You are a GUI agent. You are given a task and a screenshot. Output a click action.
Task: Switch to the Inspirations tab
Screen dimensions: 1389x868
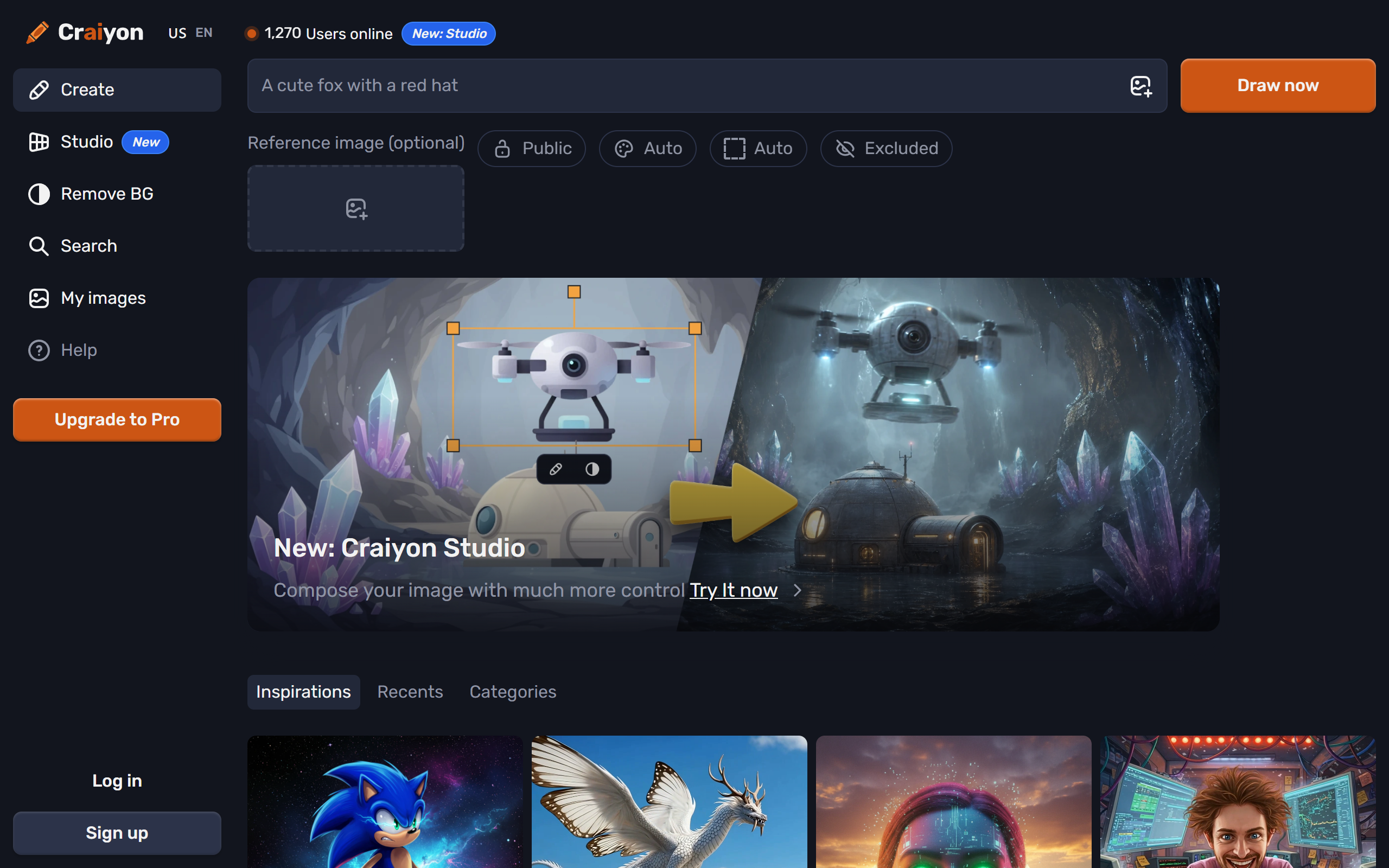click(304, 692)
